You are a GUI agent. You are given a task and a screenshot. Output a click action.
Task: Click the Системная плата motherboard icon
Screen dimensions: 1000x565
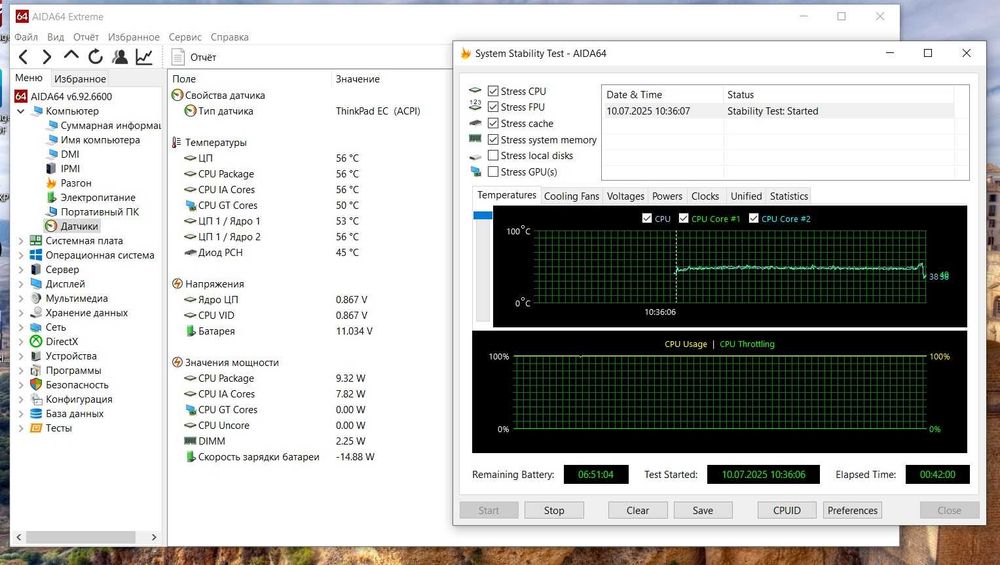pos(36,240)
